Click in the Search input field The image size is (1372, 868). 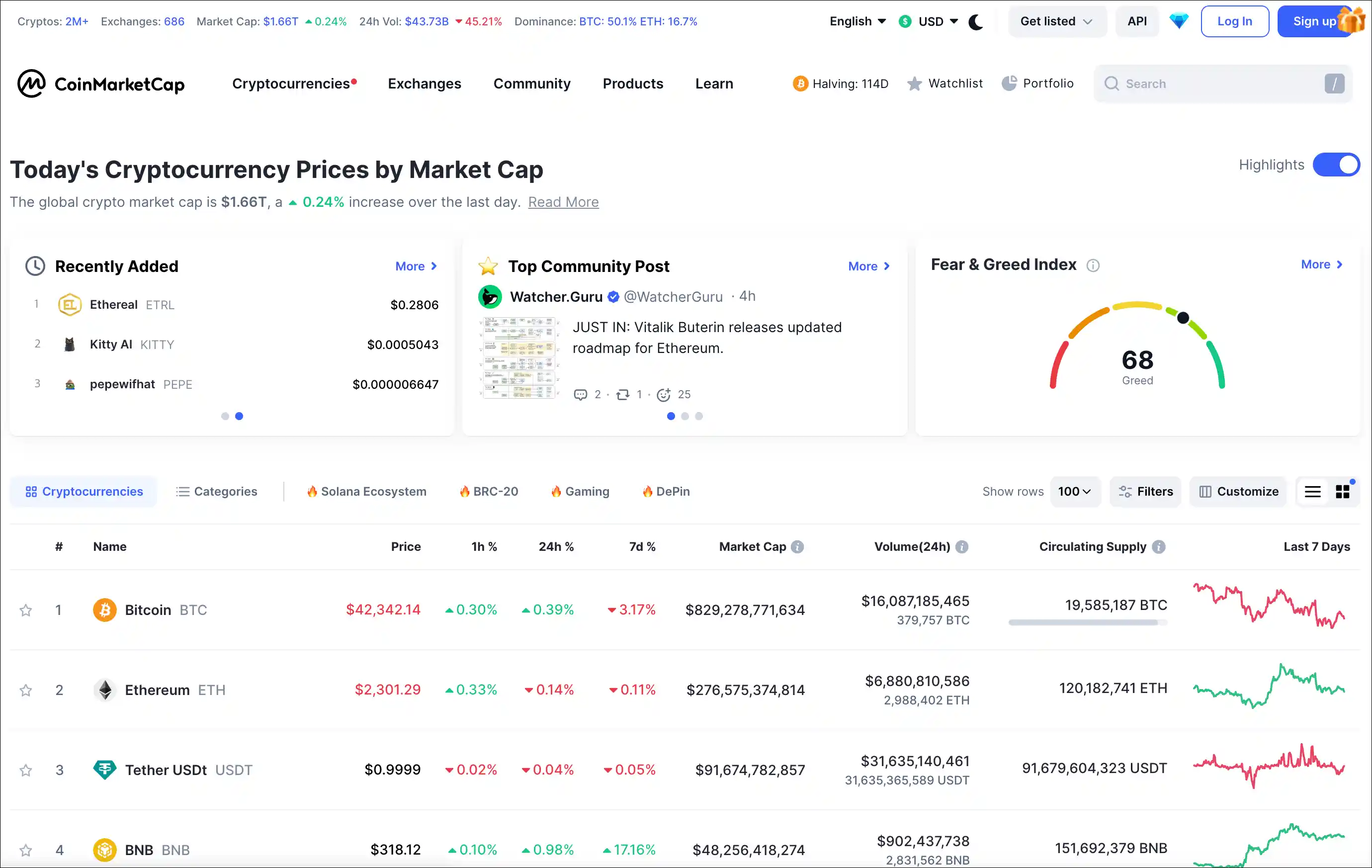click(1223, 84)
